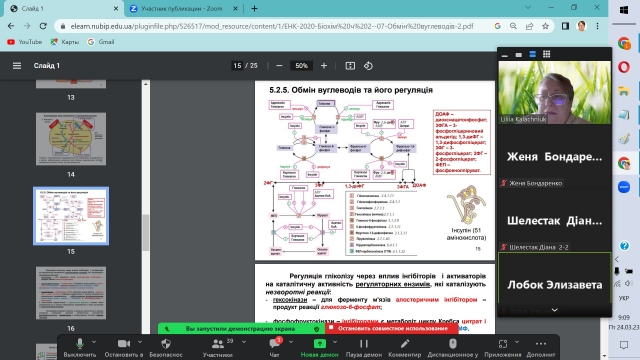Expand the participants options arrow

[x=244, y=342]
